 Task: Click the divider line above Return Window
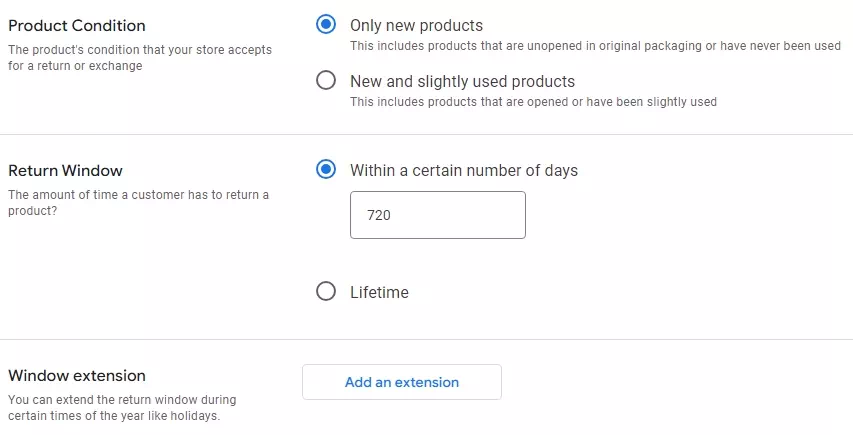(x=426, y=134)
